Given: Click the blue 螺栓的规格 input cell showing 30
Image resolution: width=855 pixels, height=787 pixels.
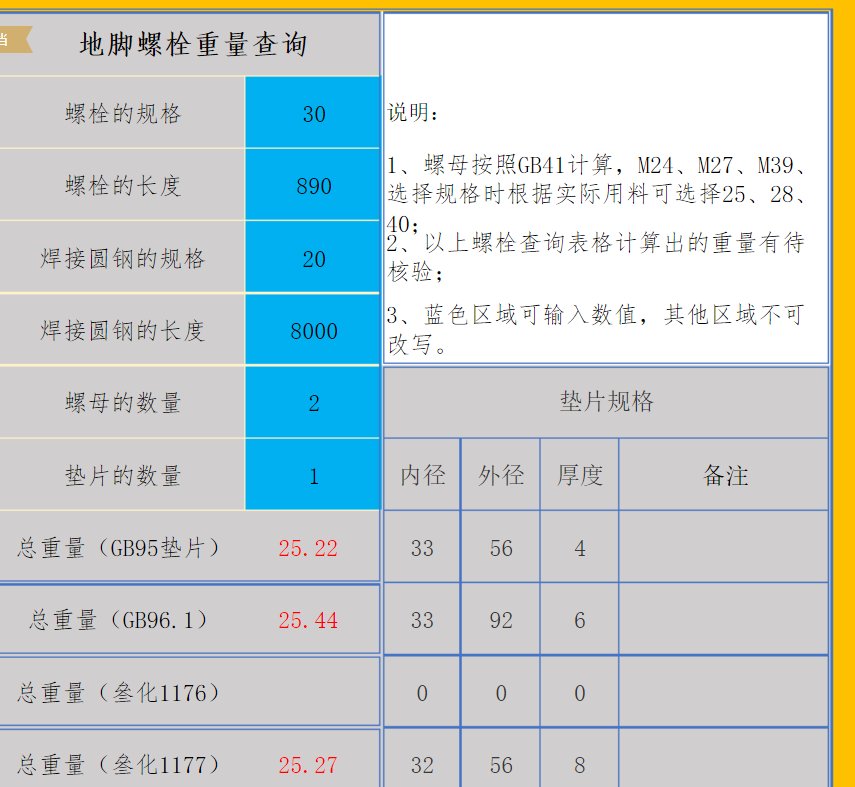Looking at the screenshot, I should (x=312, y=114).
